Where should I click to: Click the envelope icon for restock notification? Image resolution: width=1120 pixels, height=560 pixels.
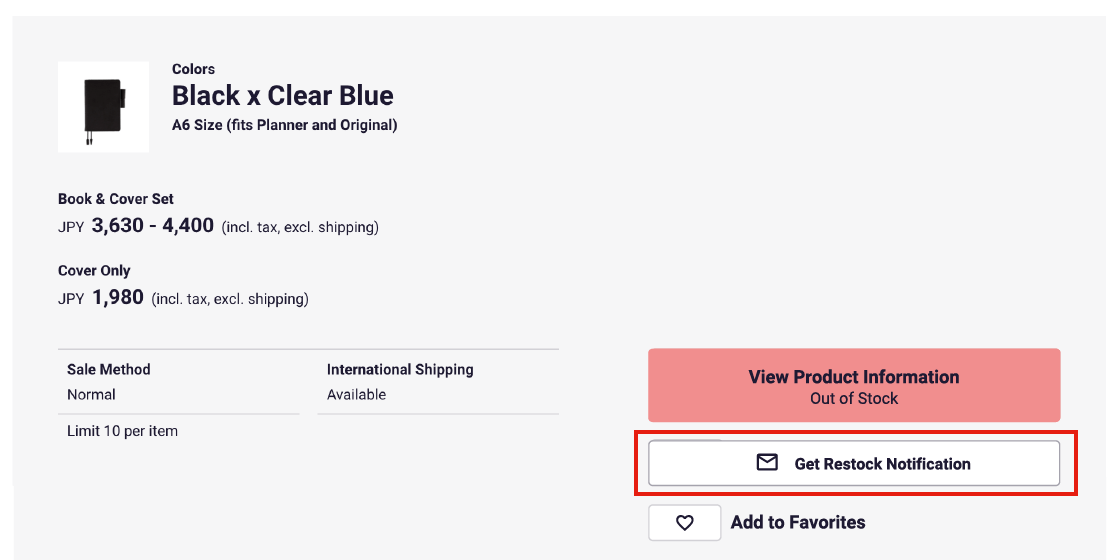coord(767,463)
